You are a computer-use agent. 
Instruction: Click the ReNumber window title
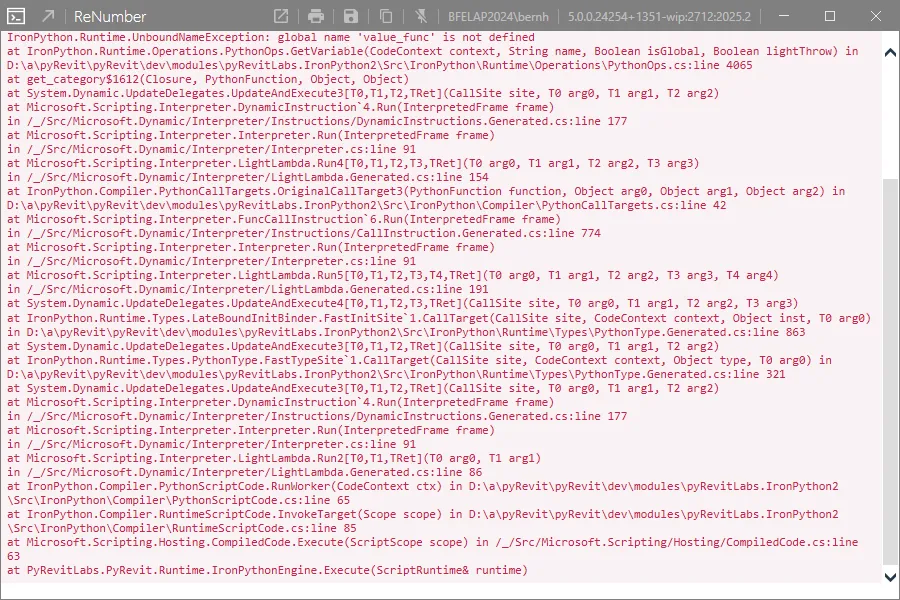coord(110,17)
